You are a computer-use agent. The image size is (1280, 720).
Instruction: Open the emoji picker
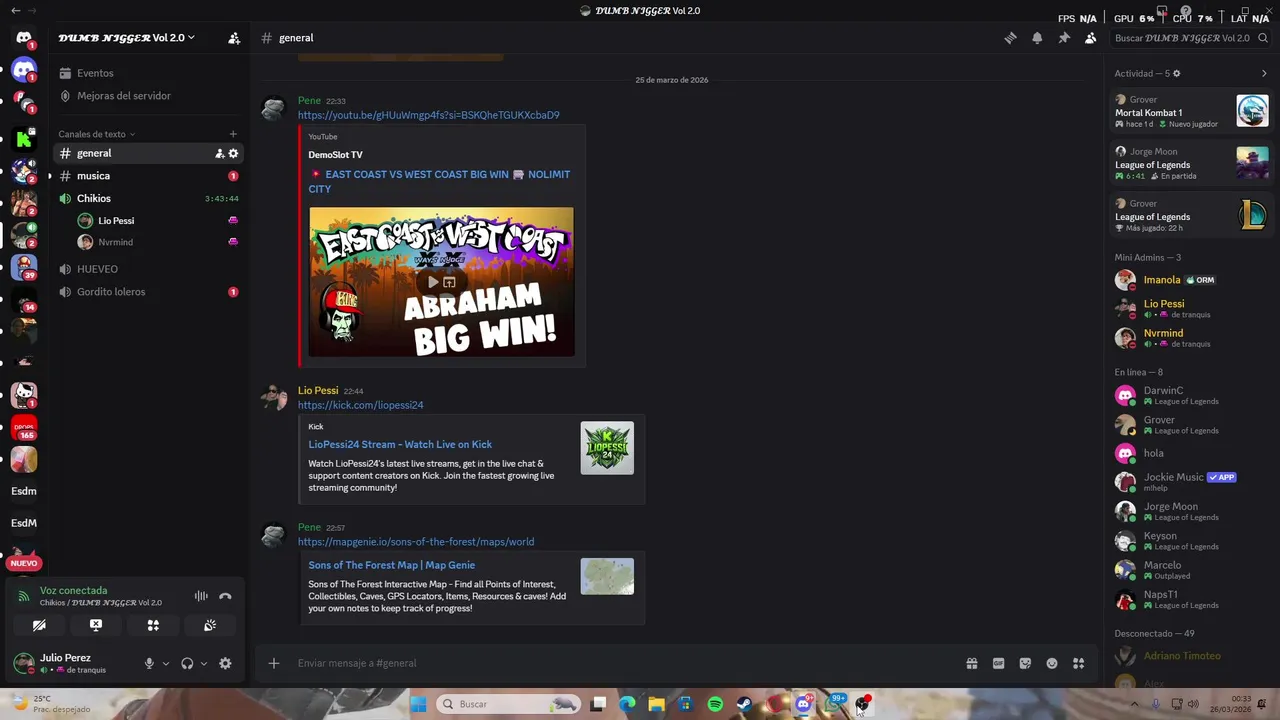(1052, 663)
